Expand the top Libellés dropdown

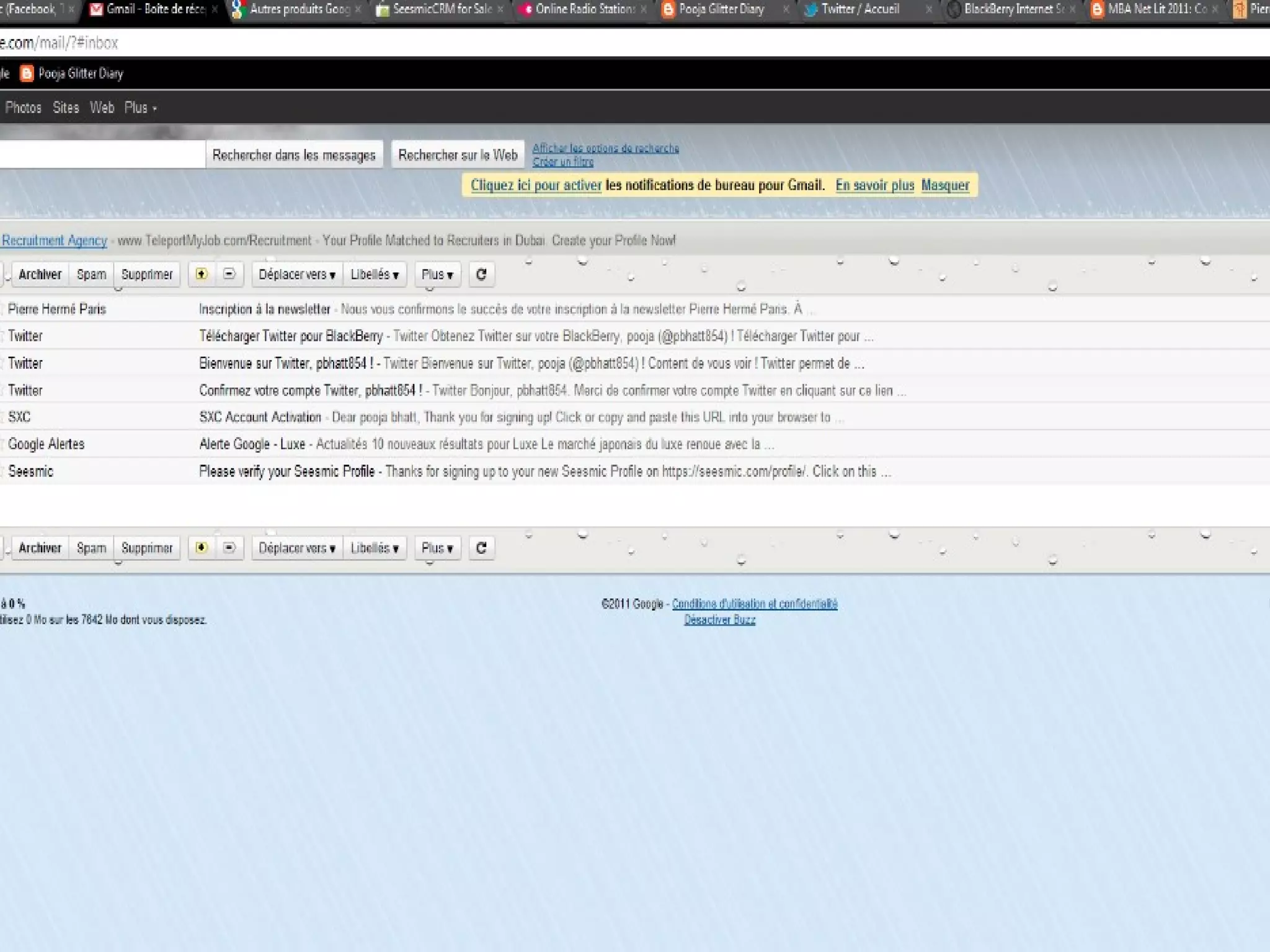[x=375, y=275]
